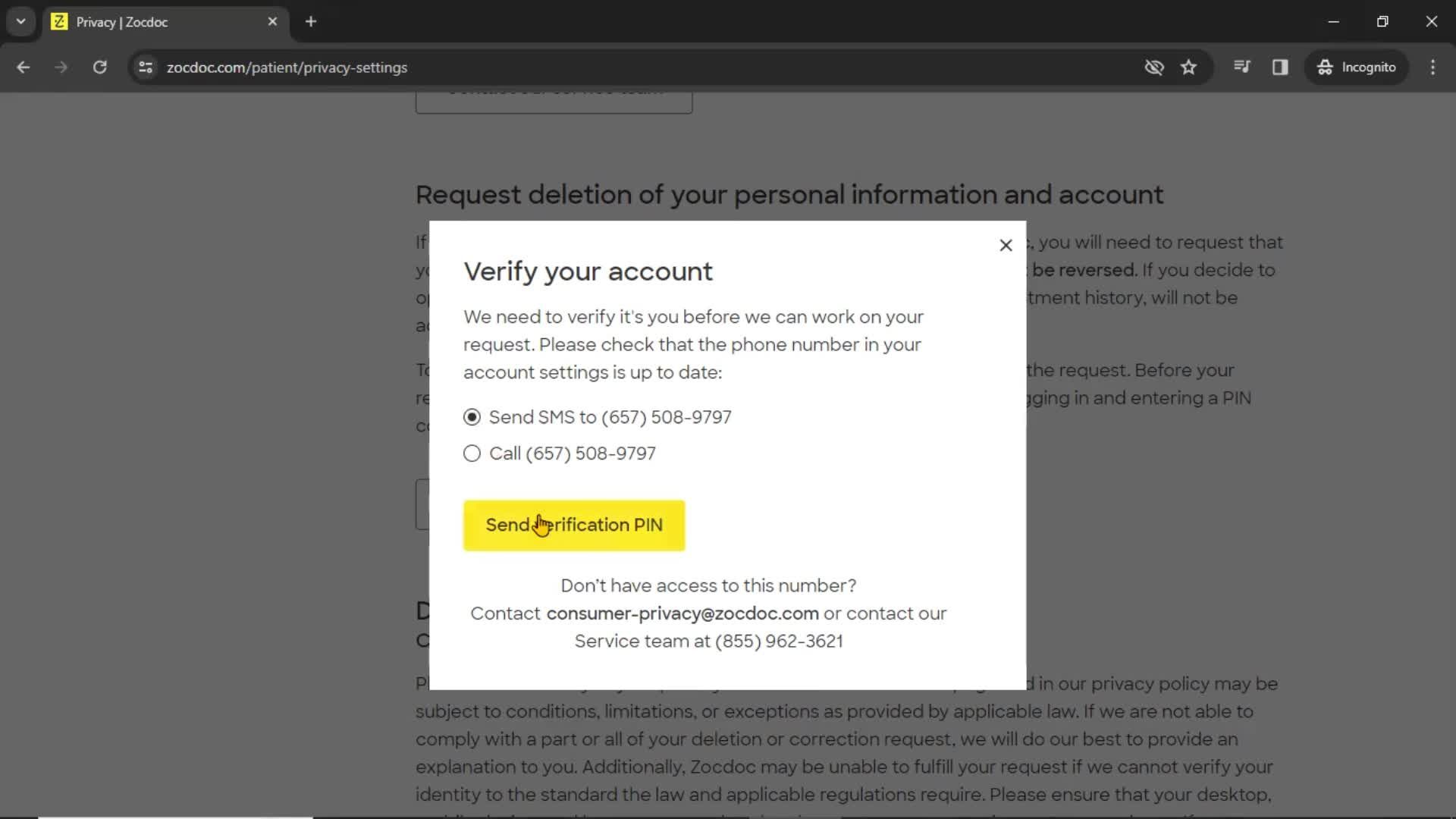Image resolution: width=1456 pixels, height=819 pixels.
Task: Reload the current page
Action: point(99,67)
